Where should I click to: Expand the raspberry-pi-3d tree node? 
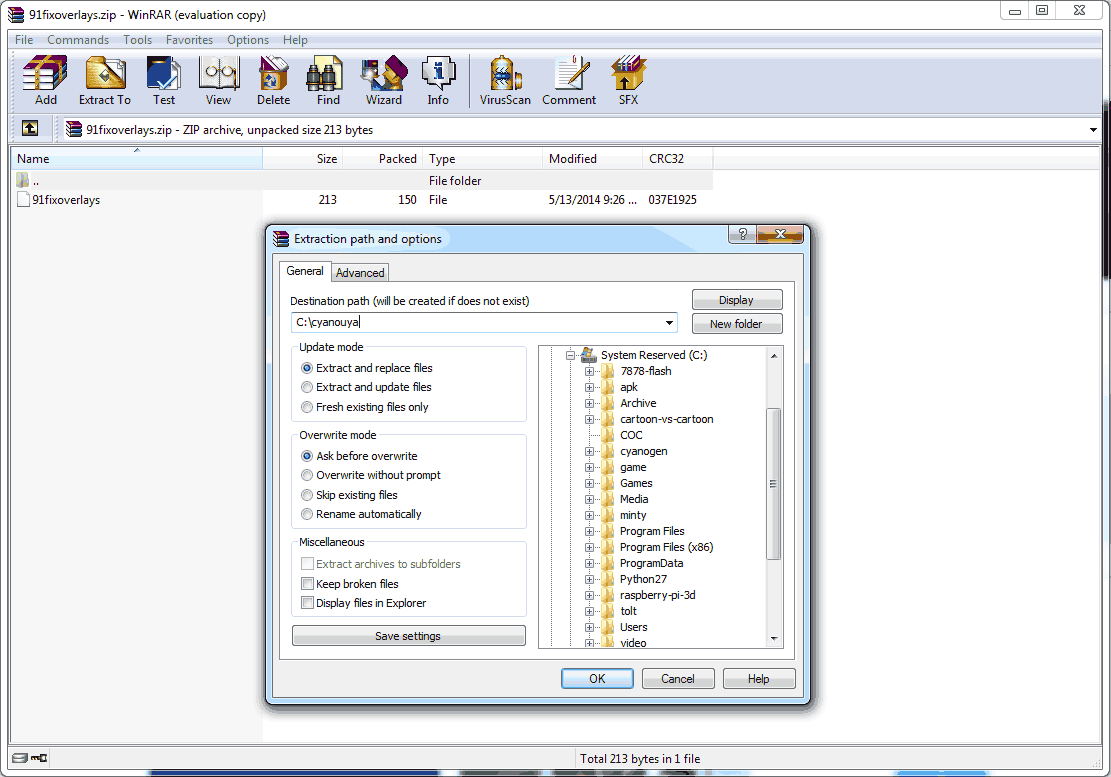tap(589, 596)
